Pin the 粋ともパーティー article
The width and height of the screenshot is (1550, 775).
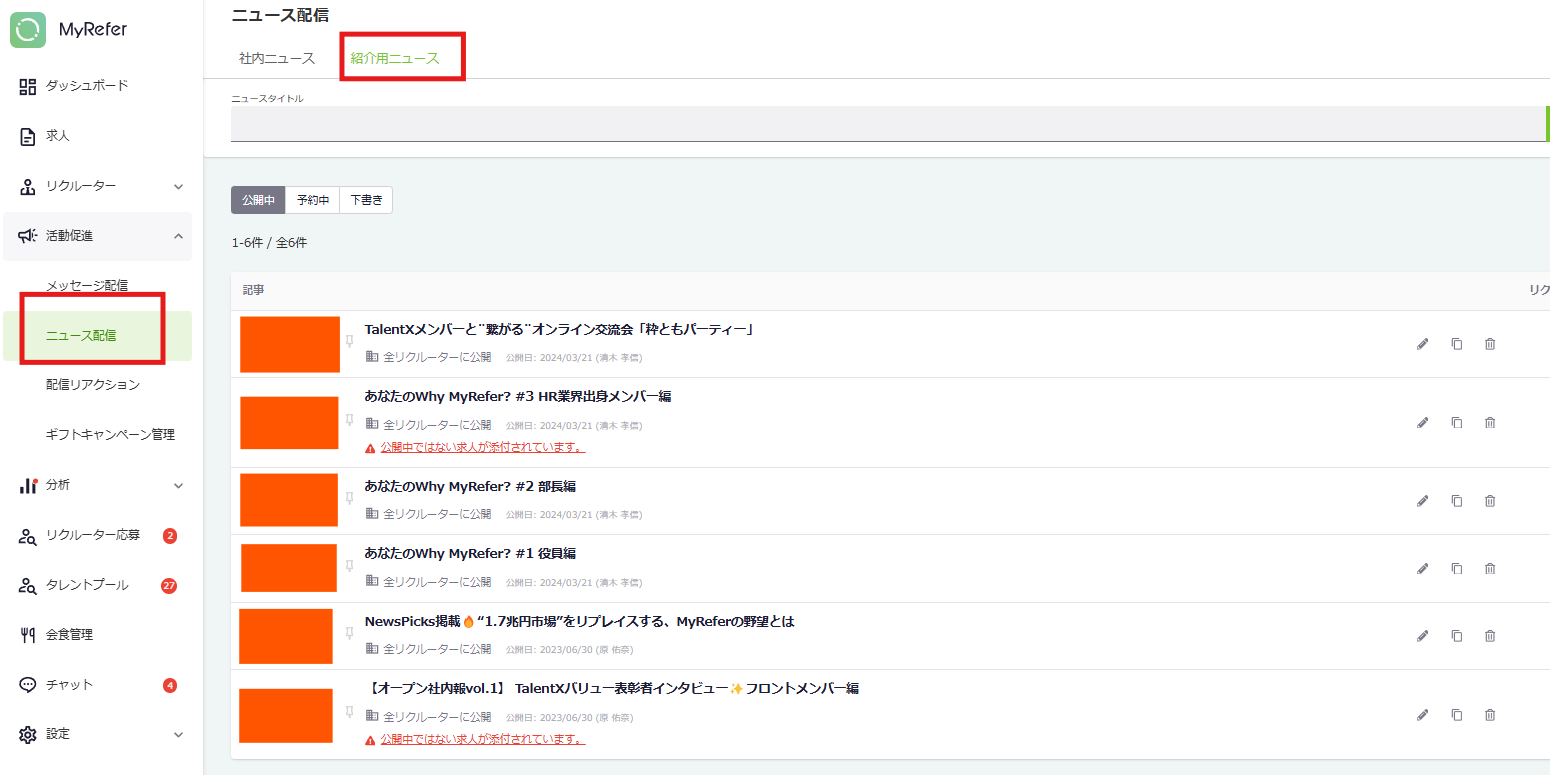350,341
